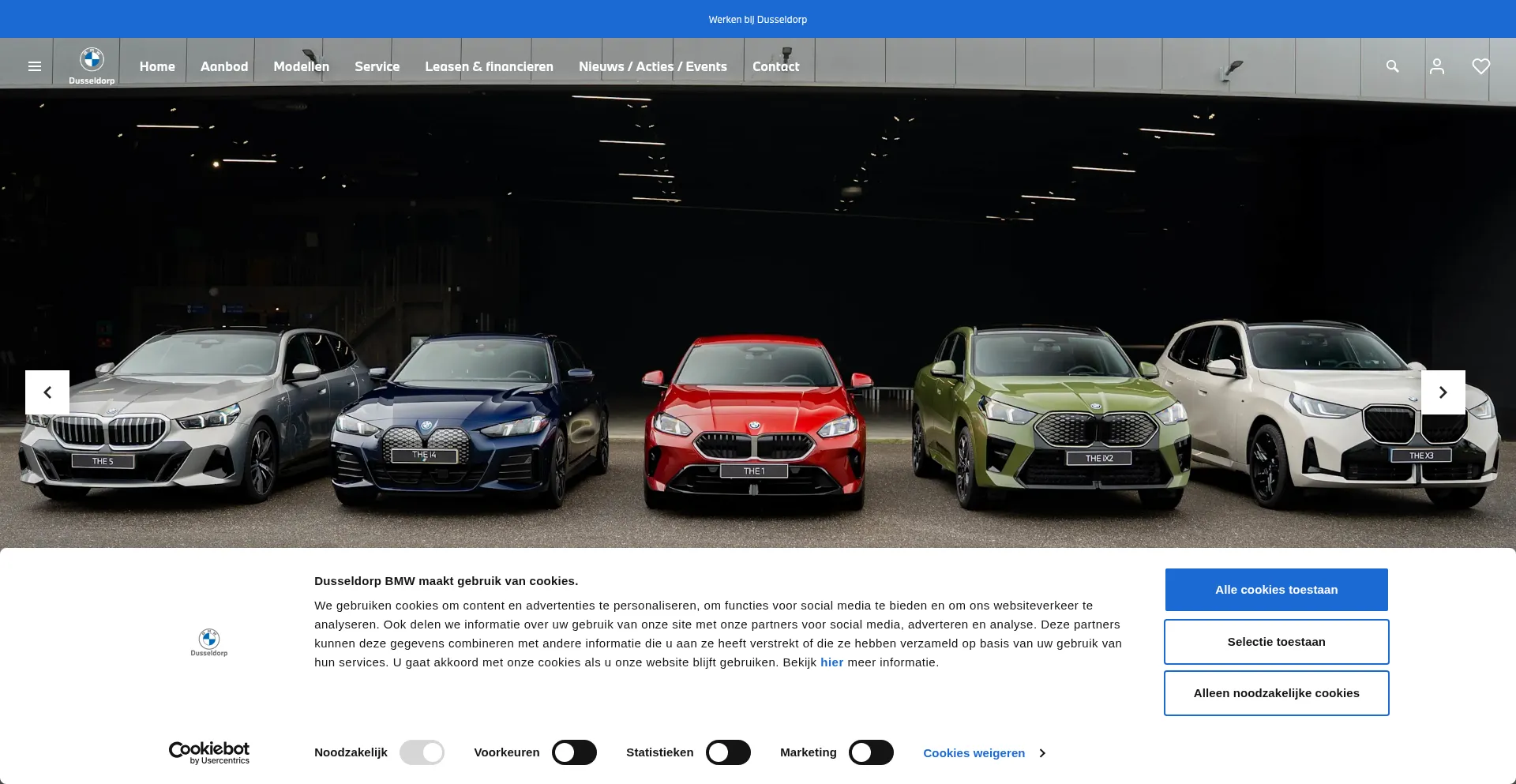Follow the 'hier' link in cookie text
1516x784 pixels.
click(831, 662)
